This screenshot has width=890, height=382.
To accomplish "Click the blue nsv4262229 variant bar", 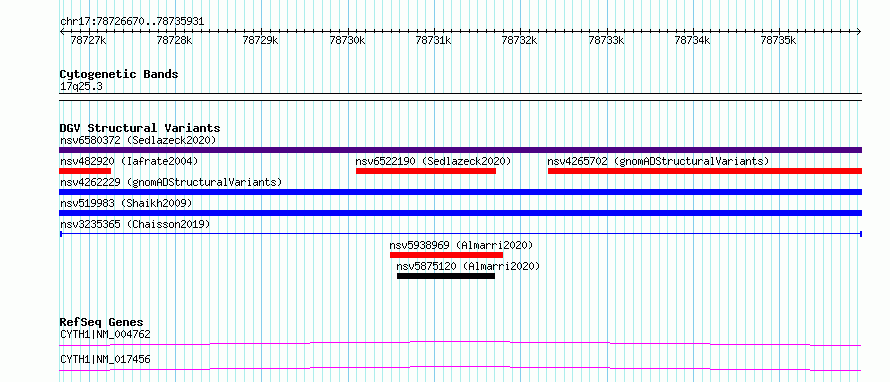I will coord(460,192).
